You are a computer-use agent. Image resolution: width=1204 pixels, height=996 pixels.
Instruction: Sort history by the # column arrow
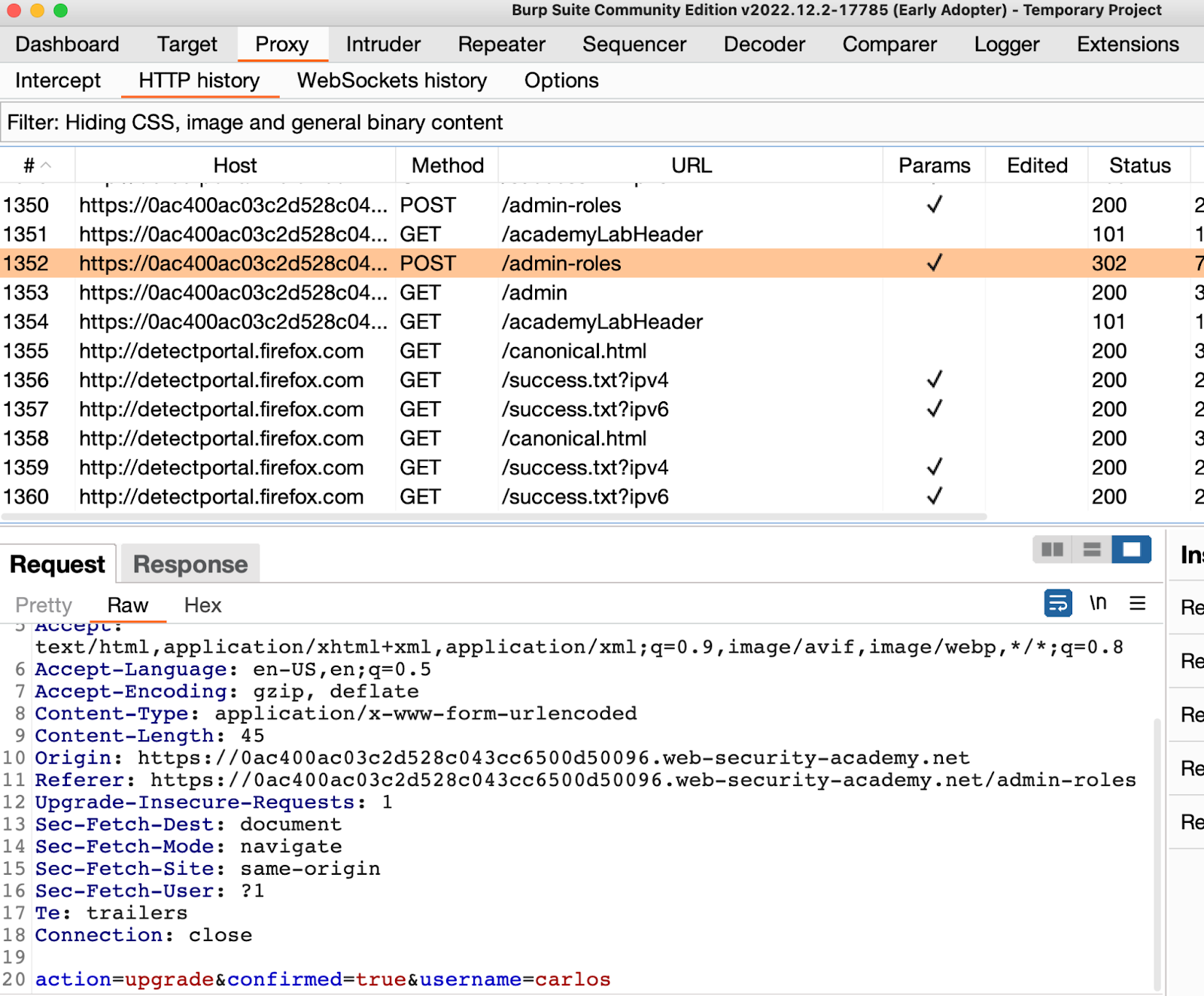[47, 165]
